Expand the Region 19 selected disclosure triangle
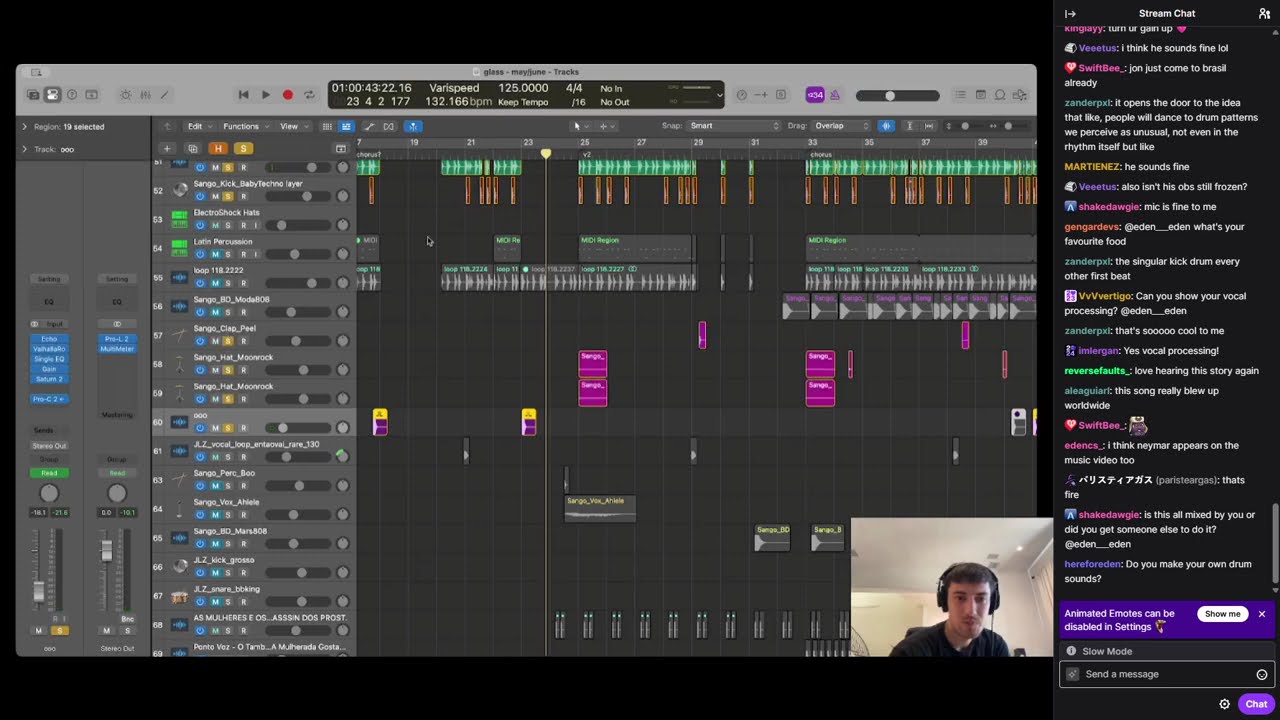The height and width of the screenshot is (720, 1280). tap(24, 127)
